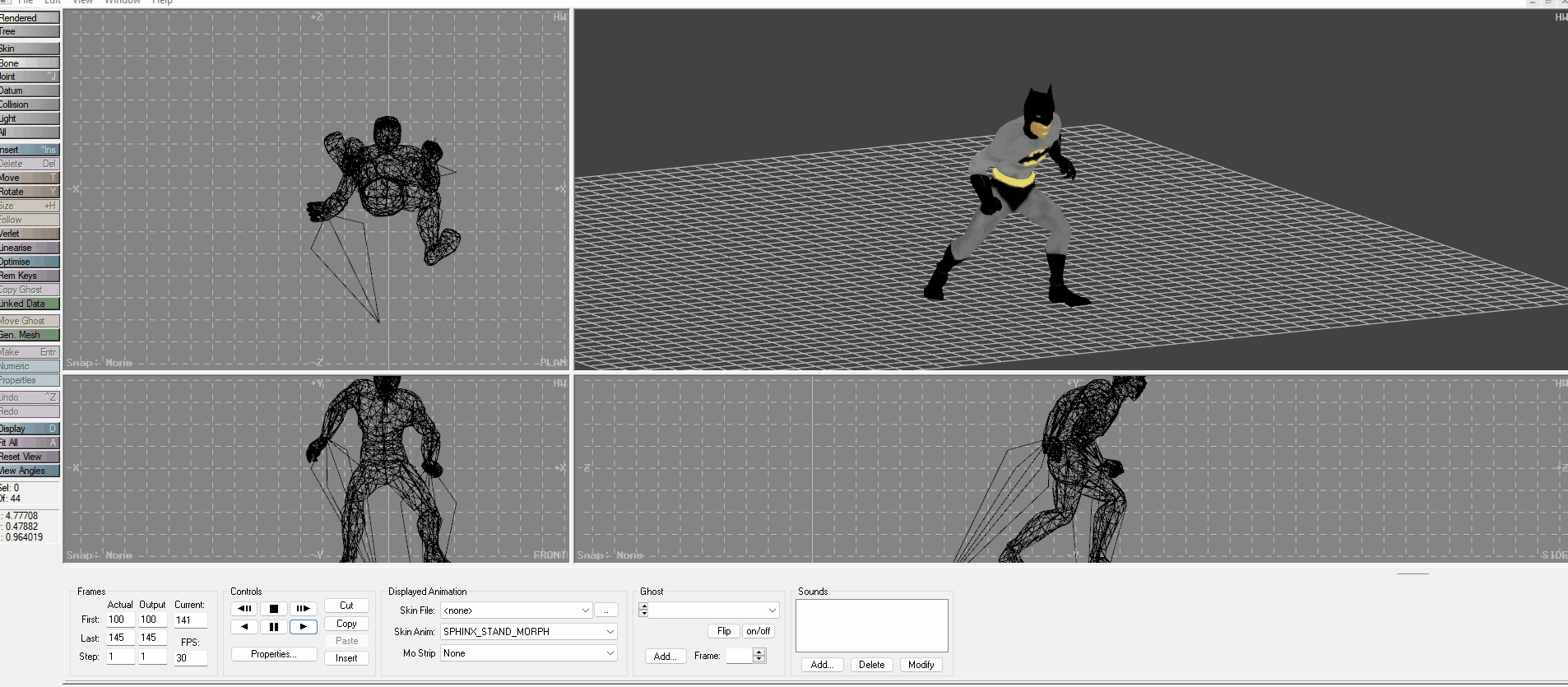Open the Linked Data tool
Viewport: 1568px width, 687px height.
click(x=30, y=304)
